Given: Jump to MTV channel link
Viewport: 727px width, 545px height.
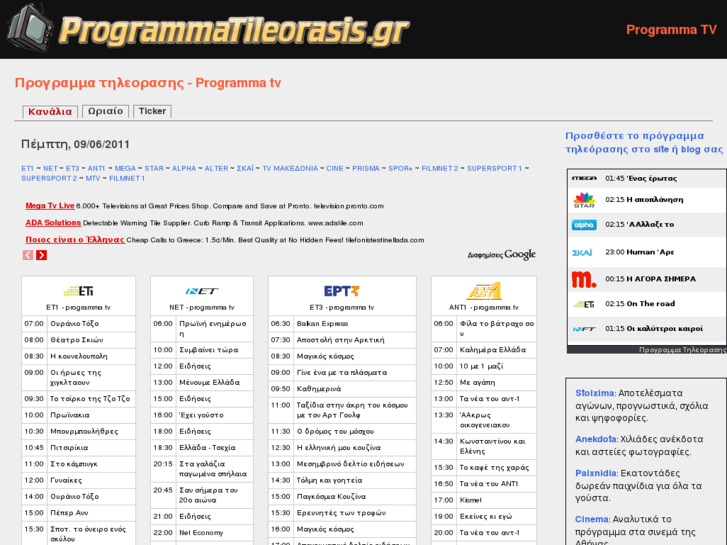Looking at the screenshot, I should pos(93,178).
